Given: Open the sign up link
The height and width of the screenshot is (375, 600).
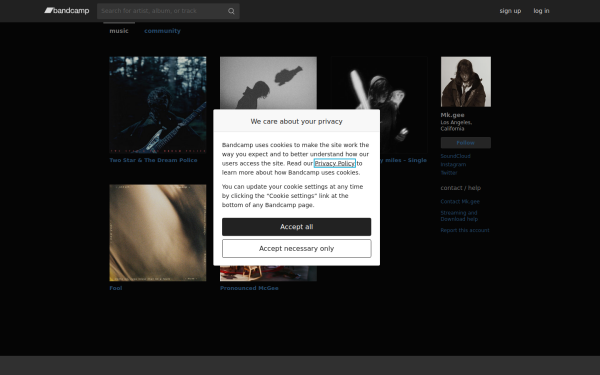Looking at the screenshot, I should click(x=510, y=11).
